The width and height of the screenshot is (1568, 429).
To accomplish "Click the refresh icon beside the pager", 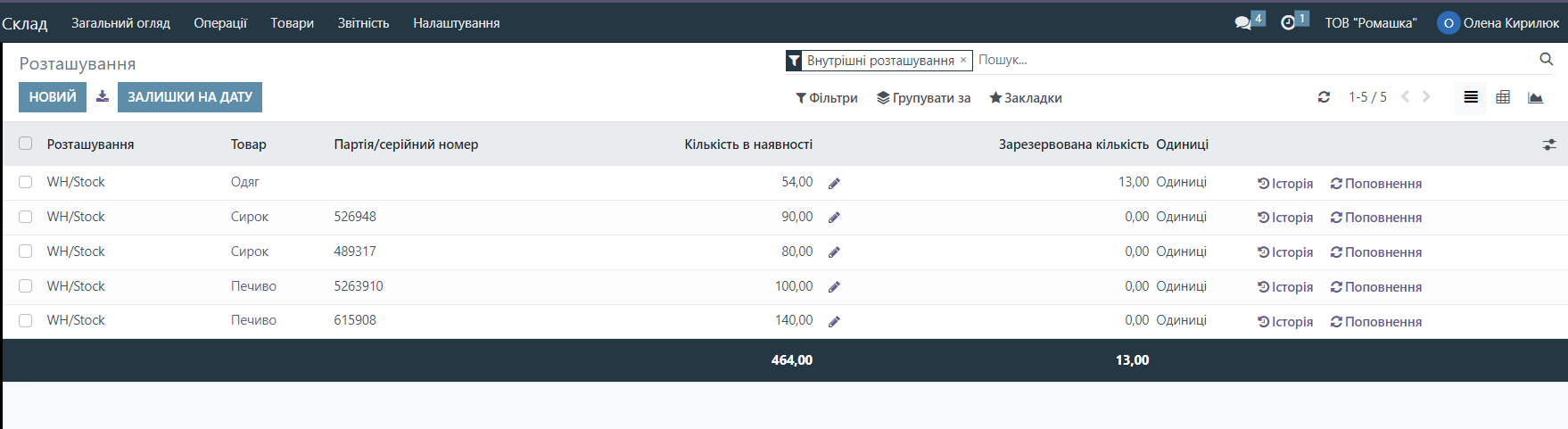I will click(1324, 97).
